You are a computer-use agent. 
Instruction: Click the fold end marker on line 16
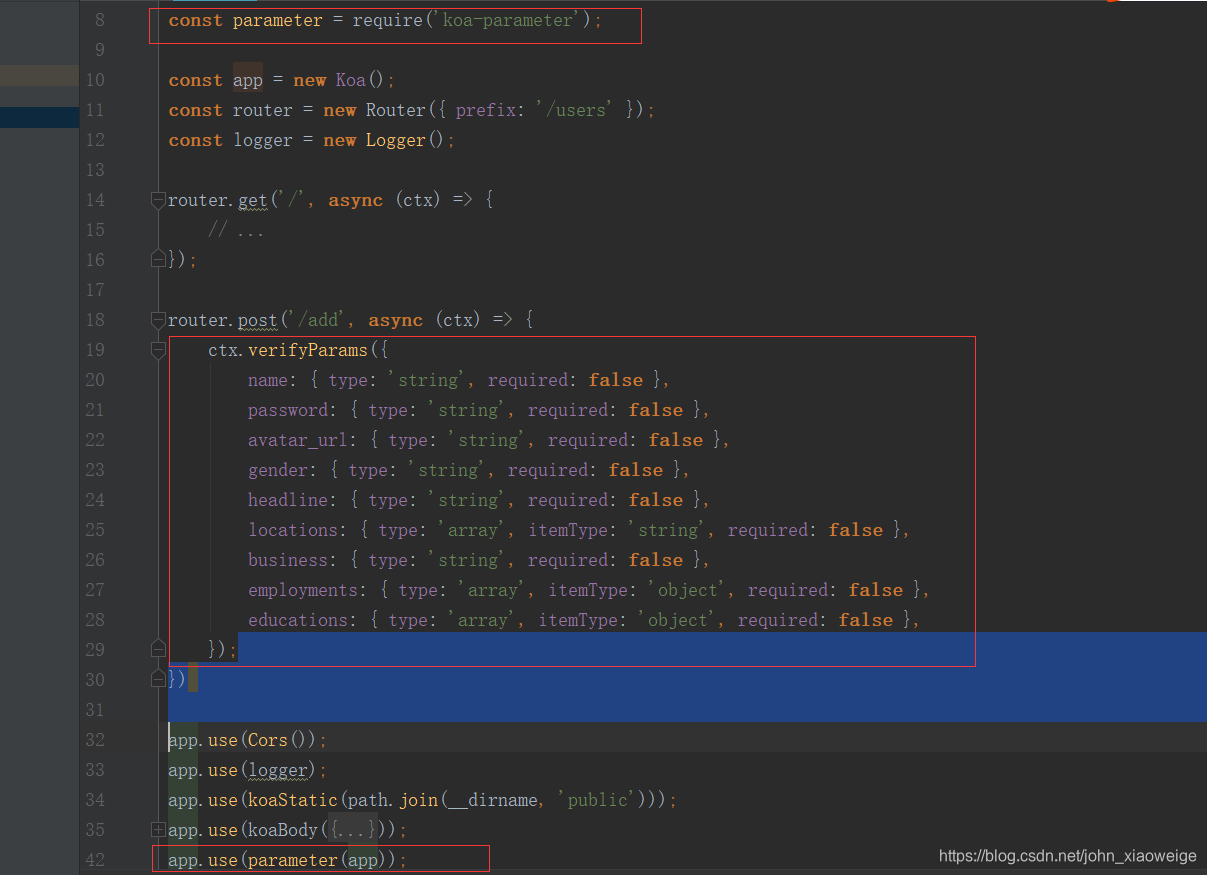point(158,260)
